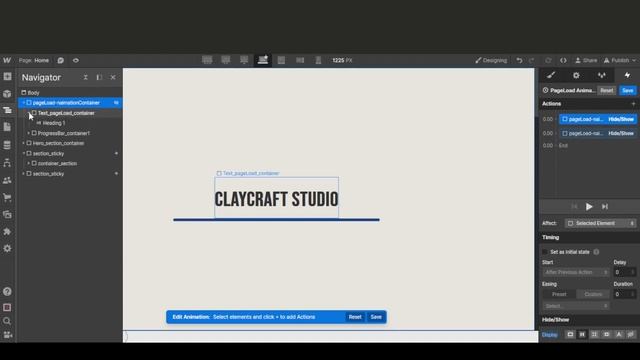Open the Publish dropdown
The image size is (640, 360).
[x=620, y=60]
